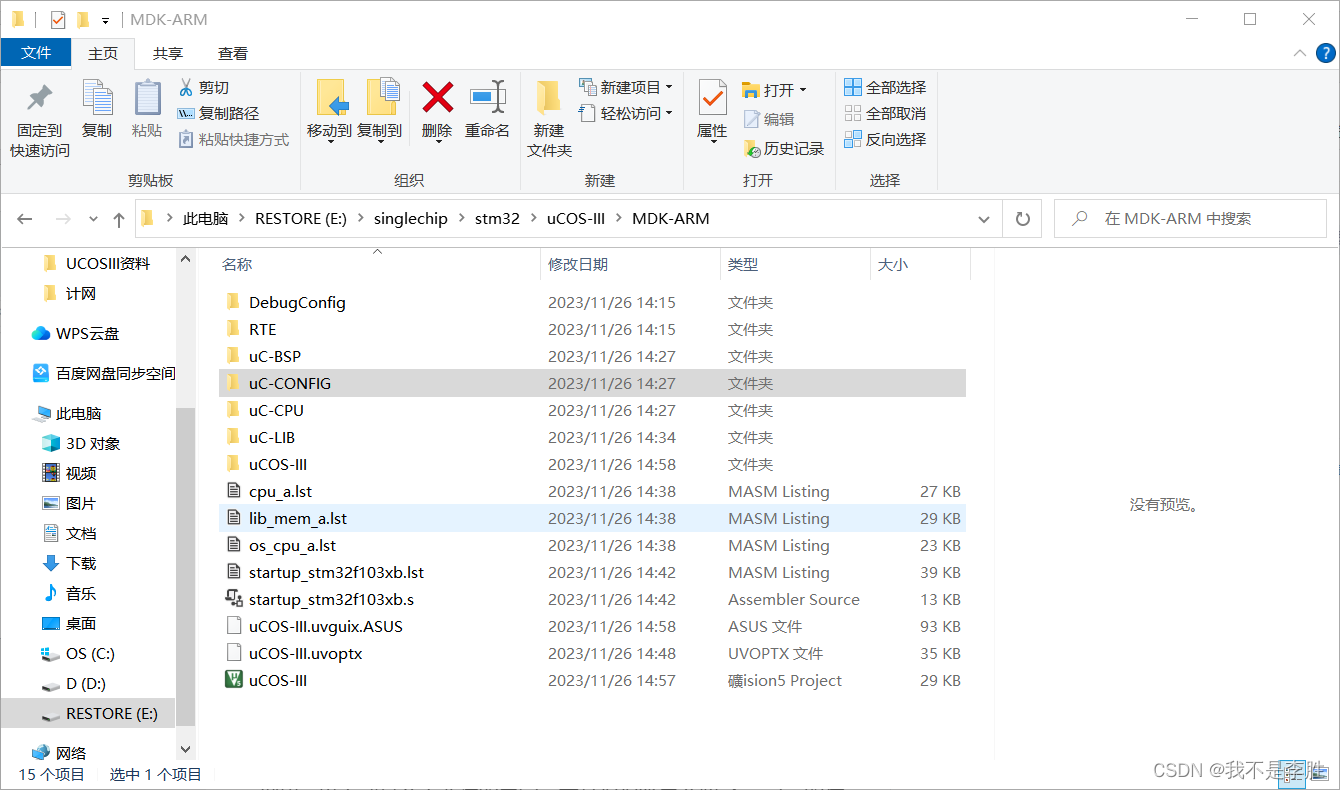Expand the chevron after stm32 in path
The height and width of the screenshot is (790, 1340).
point(533,219)
